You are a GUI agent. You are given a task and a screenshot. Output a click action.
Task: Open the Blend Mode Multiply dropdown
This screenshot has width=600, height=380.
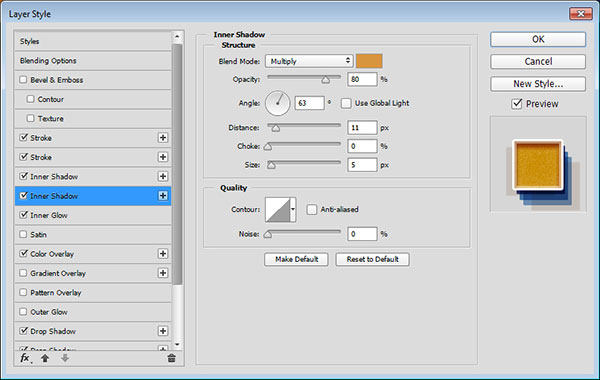[309, 61]
